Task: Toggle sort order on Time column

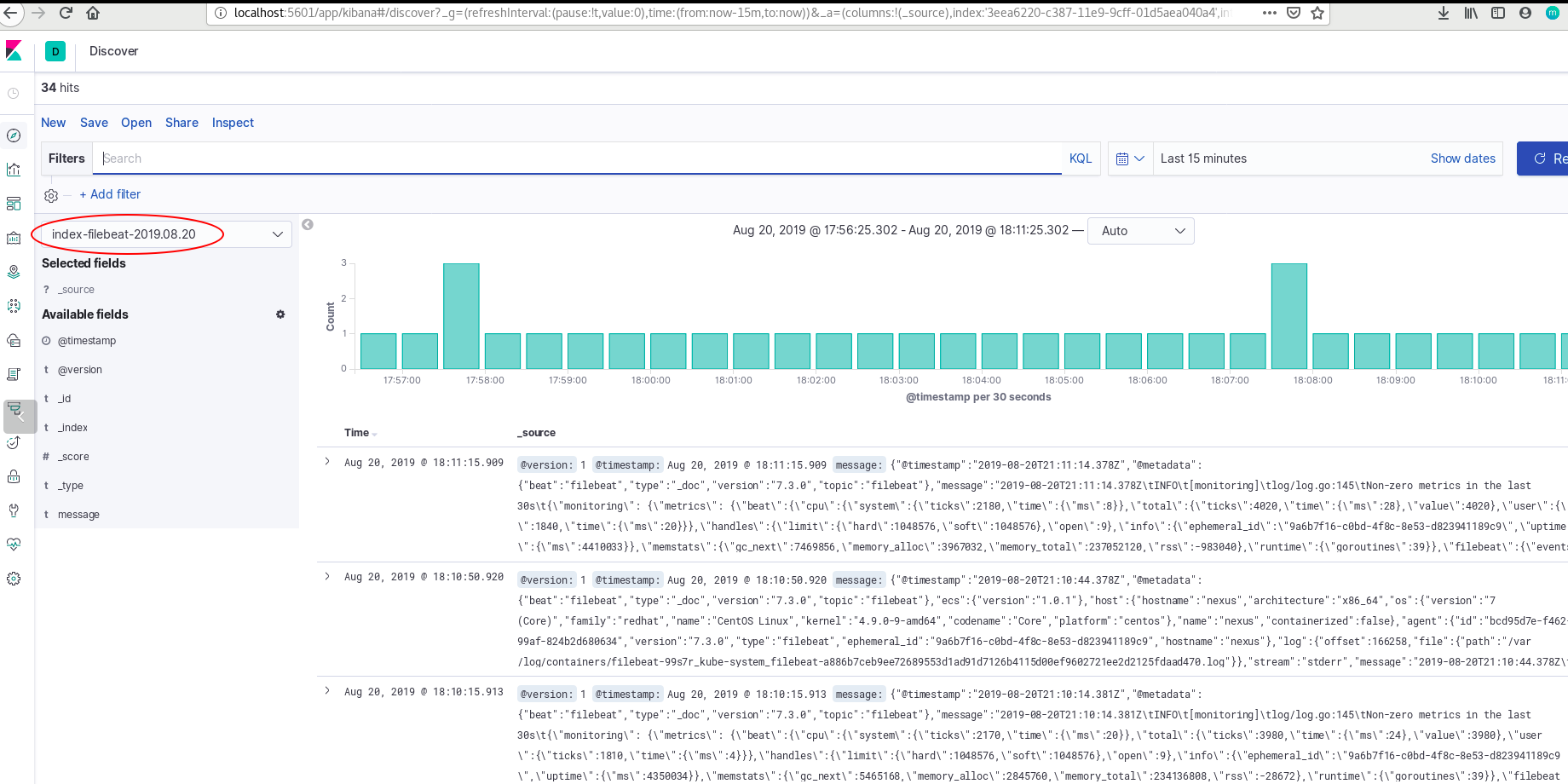Action: pyautogui.click(x=374, y=434)
